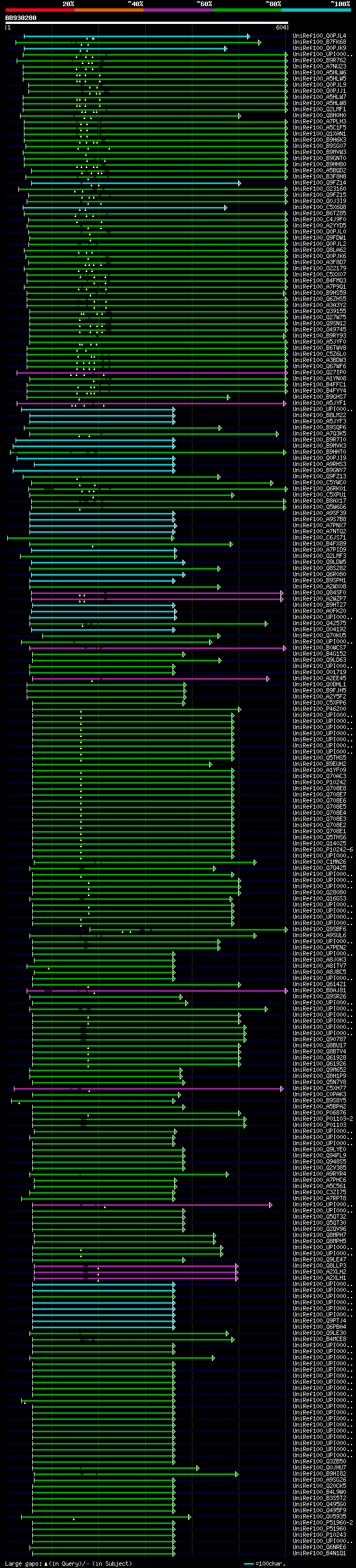Click label UniRef100_Q61421
The image size is (356, 1568).
(x=319, y=985)
